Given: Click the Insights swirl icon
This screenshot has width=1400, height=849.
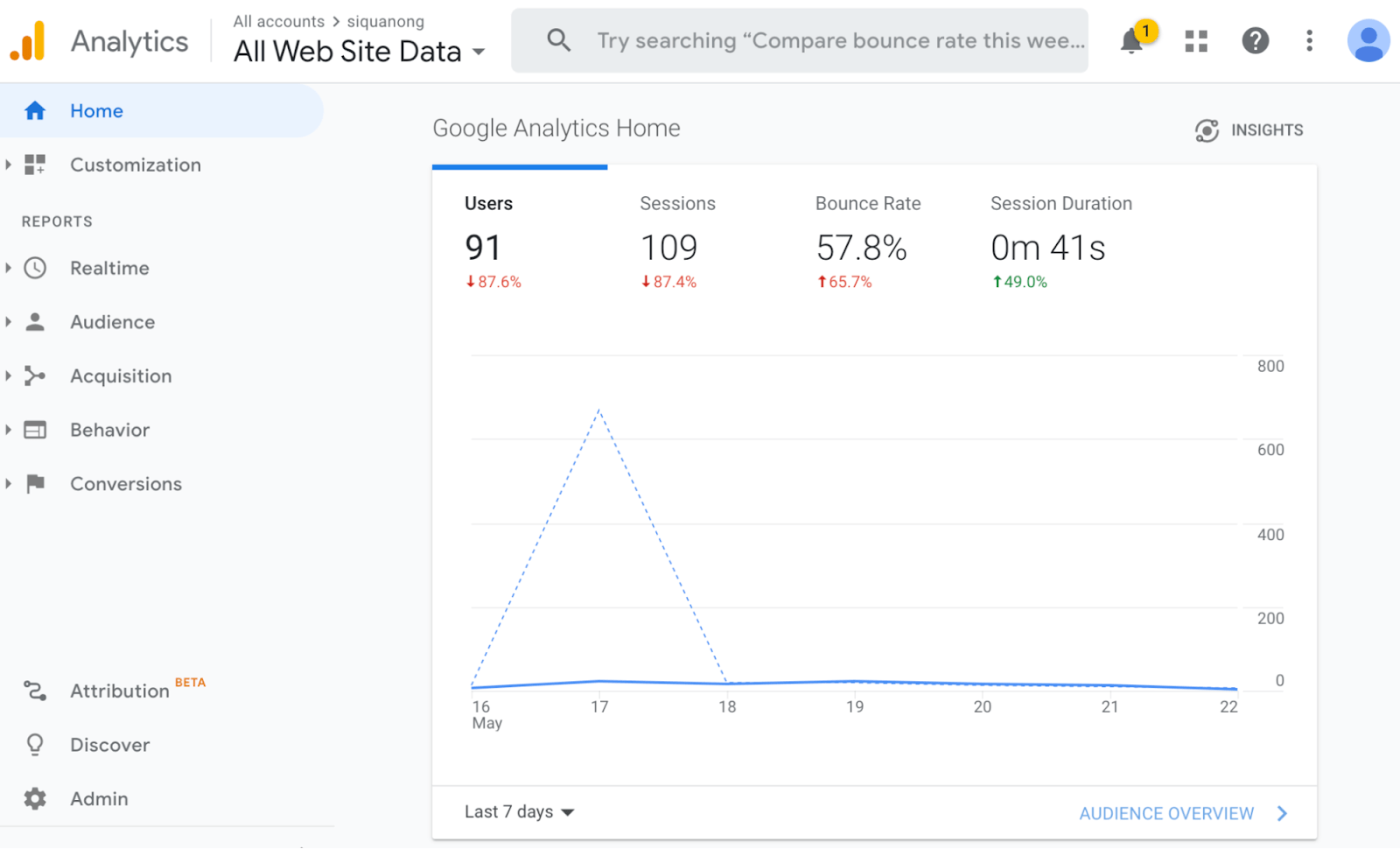Looking at the screenshot, I should (x=1207, y=130).
